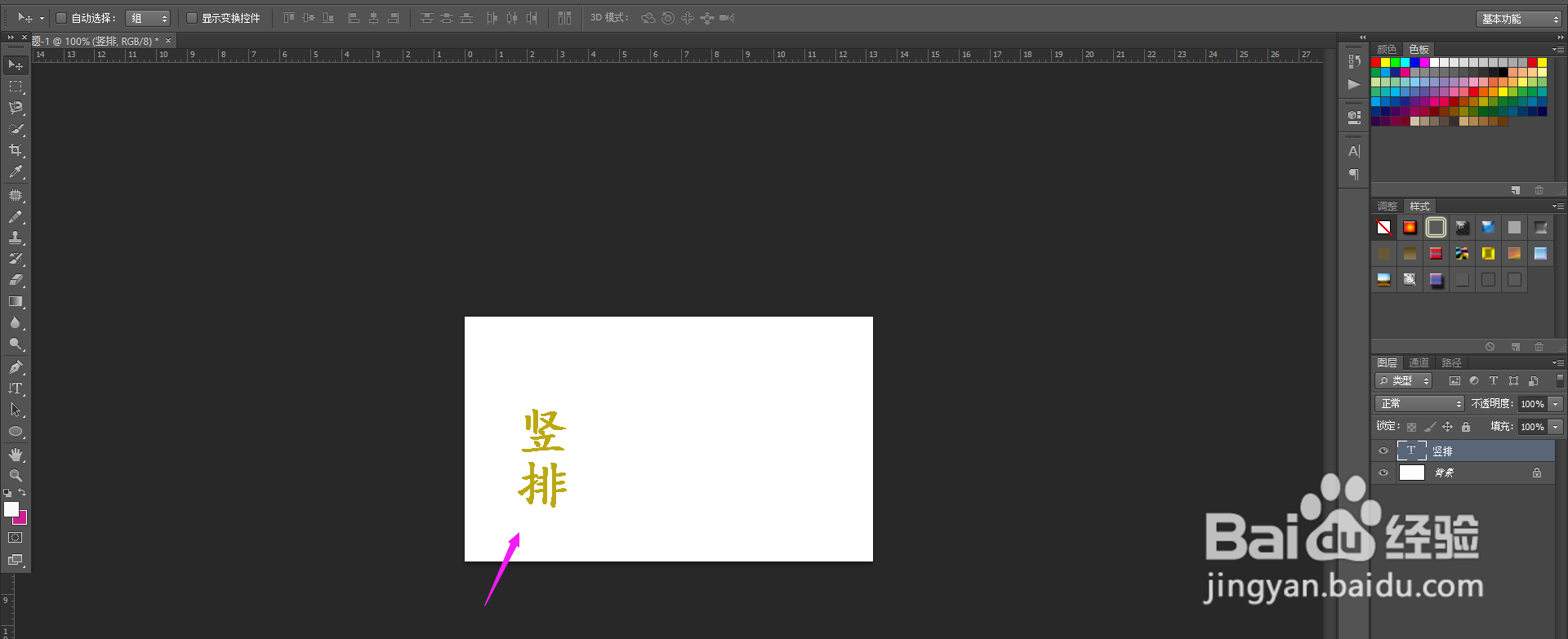Open the 基本功能 workspace dropdown
Image resolution: width=1568 pixels, height=639 pixels.
(1519, 19)
